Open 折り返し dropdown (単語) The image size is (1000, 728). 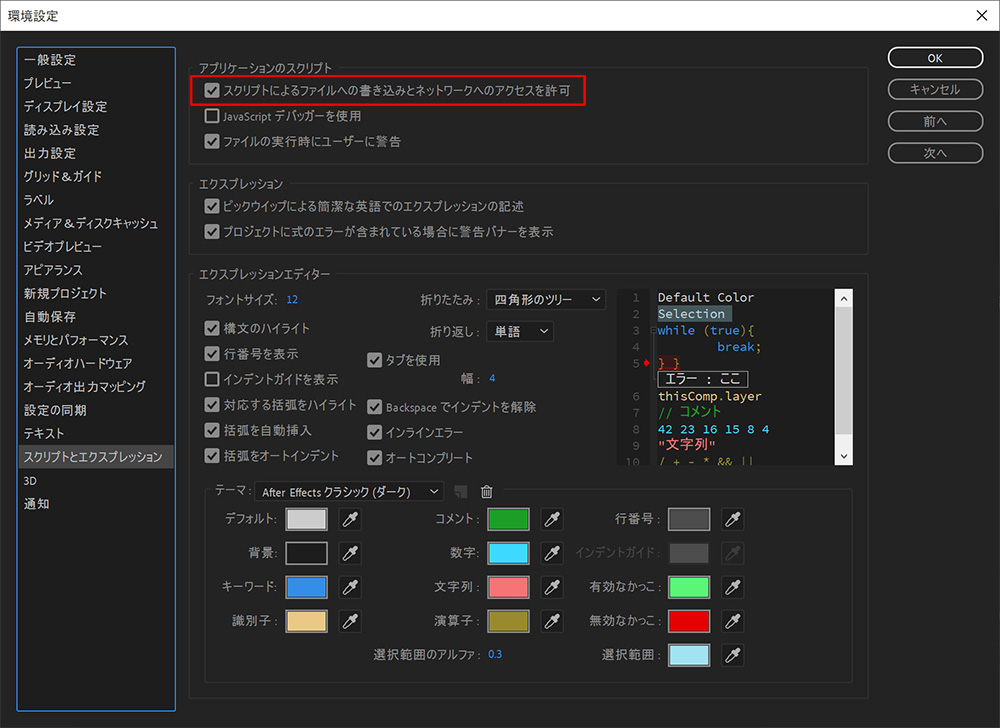[x=520, y=331]
